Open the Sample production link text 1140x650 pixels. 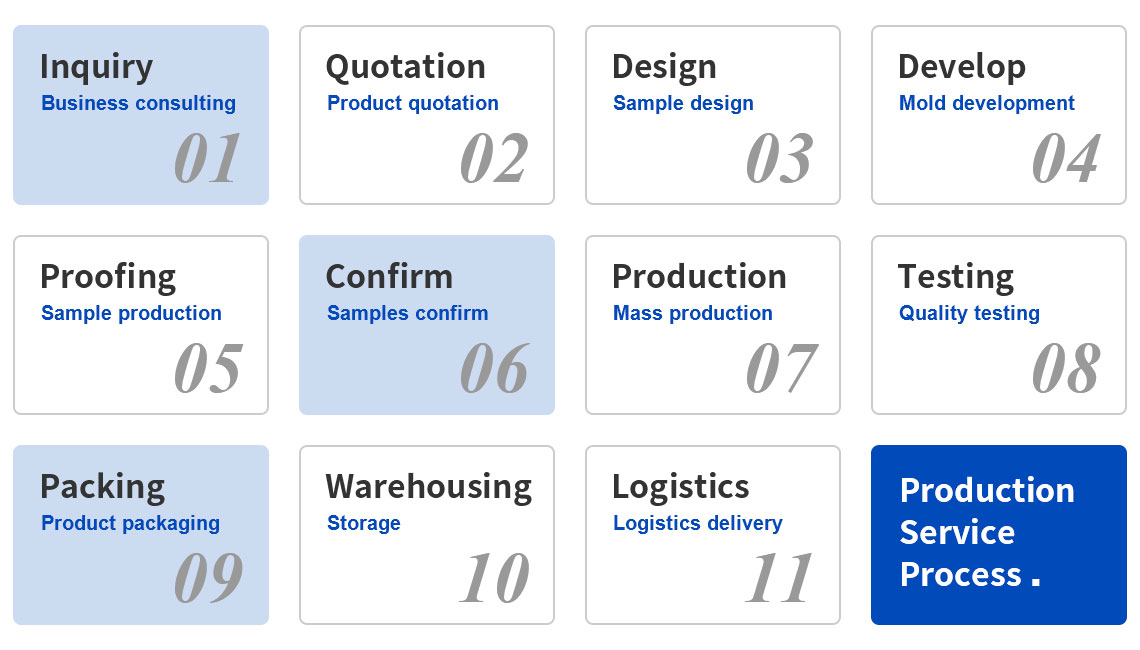pos(131,313)
